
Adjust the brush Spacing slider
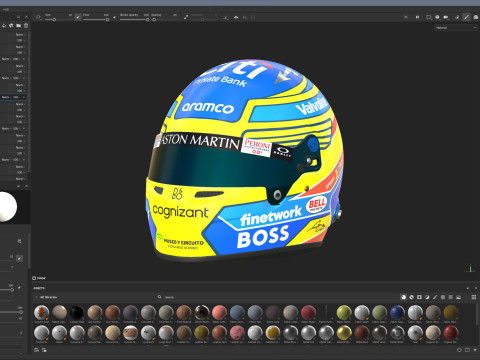pos(164,20)
